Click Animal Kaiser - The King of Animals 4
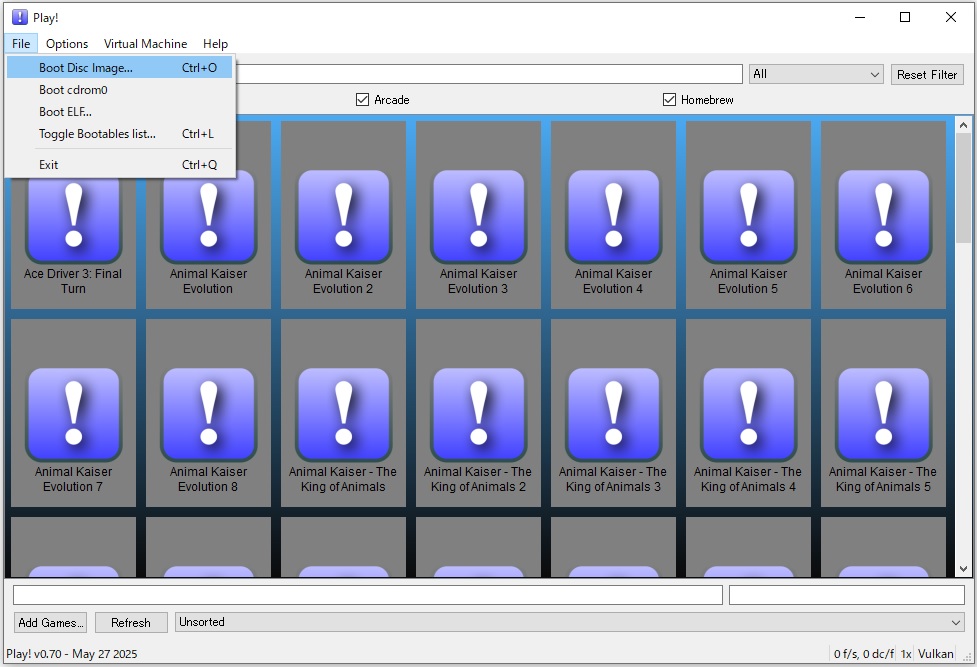This screenshot has height=667, width=977. coord(748,413)
